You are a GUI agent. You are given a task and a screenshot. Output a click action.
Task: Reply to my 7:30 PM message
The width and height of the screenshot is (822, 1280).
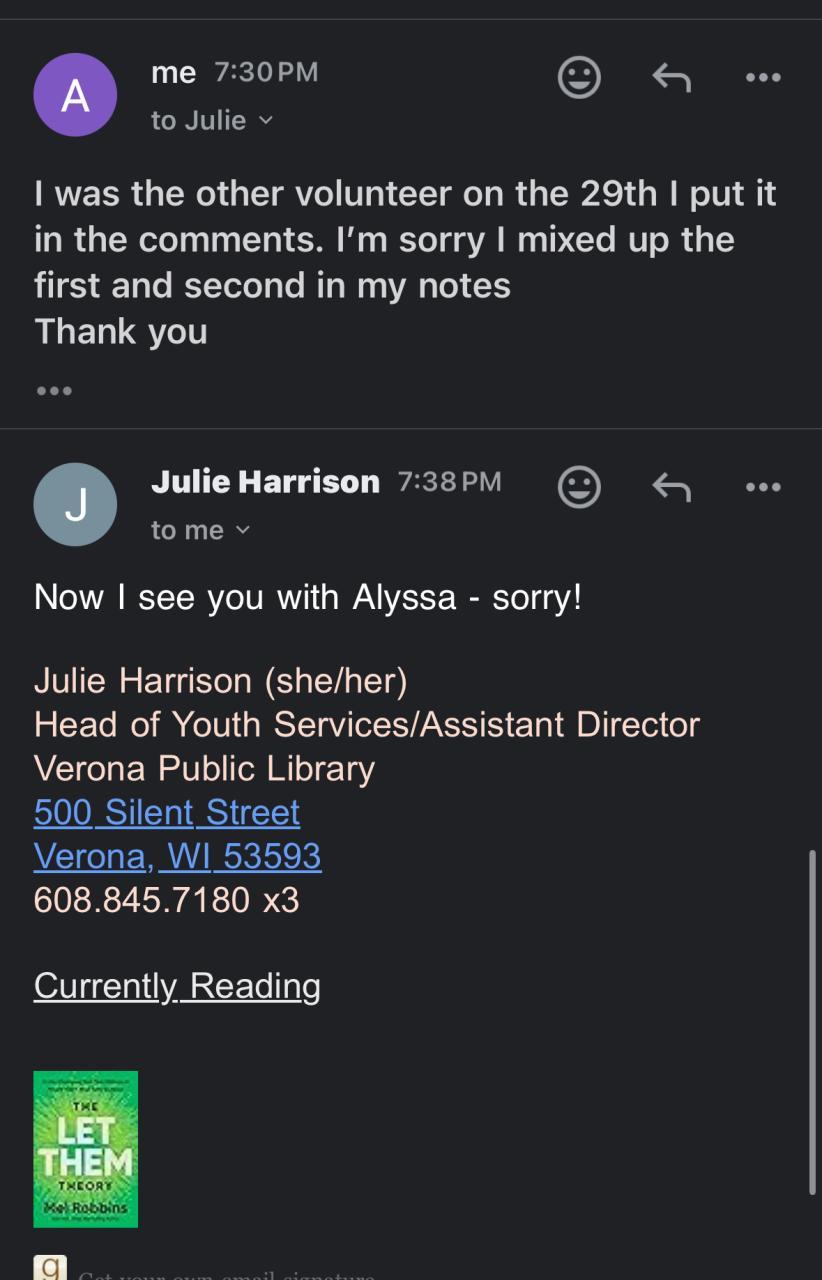(671, 77)
